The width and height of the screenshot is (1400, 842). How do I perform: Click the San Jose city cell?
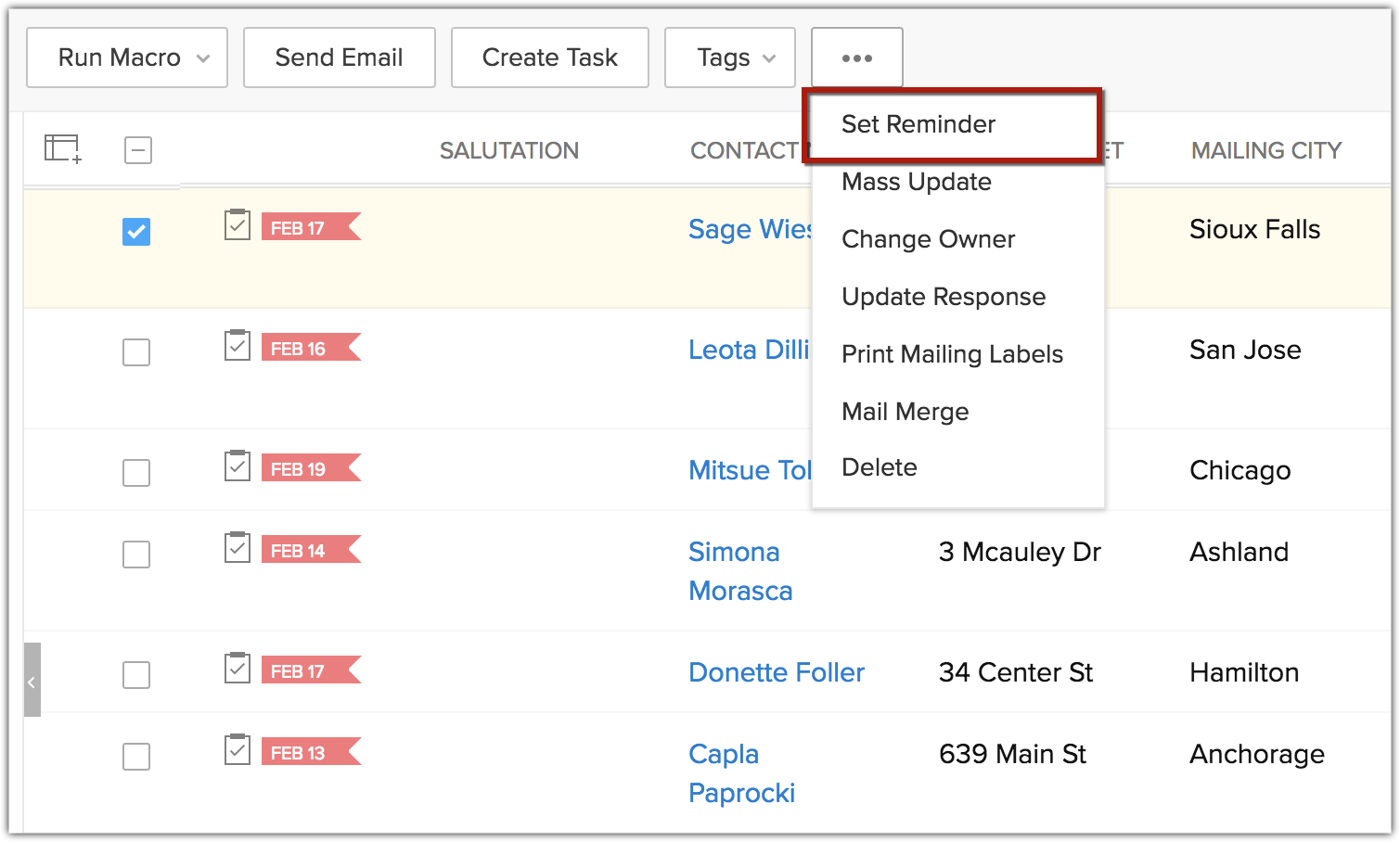1245,350
